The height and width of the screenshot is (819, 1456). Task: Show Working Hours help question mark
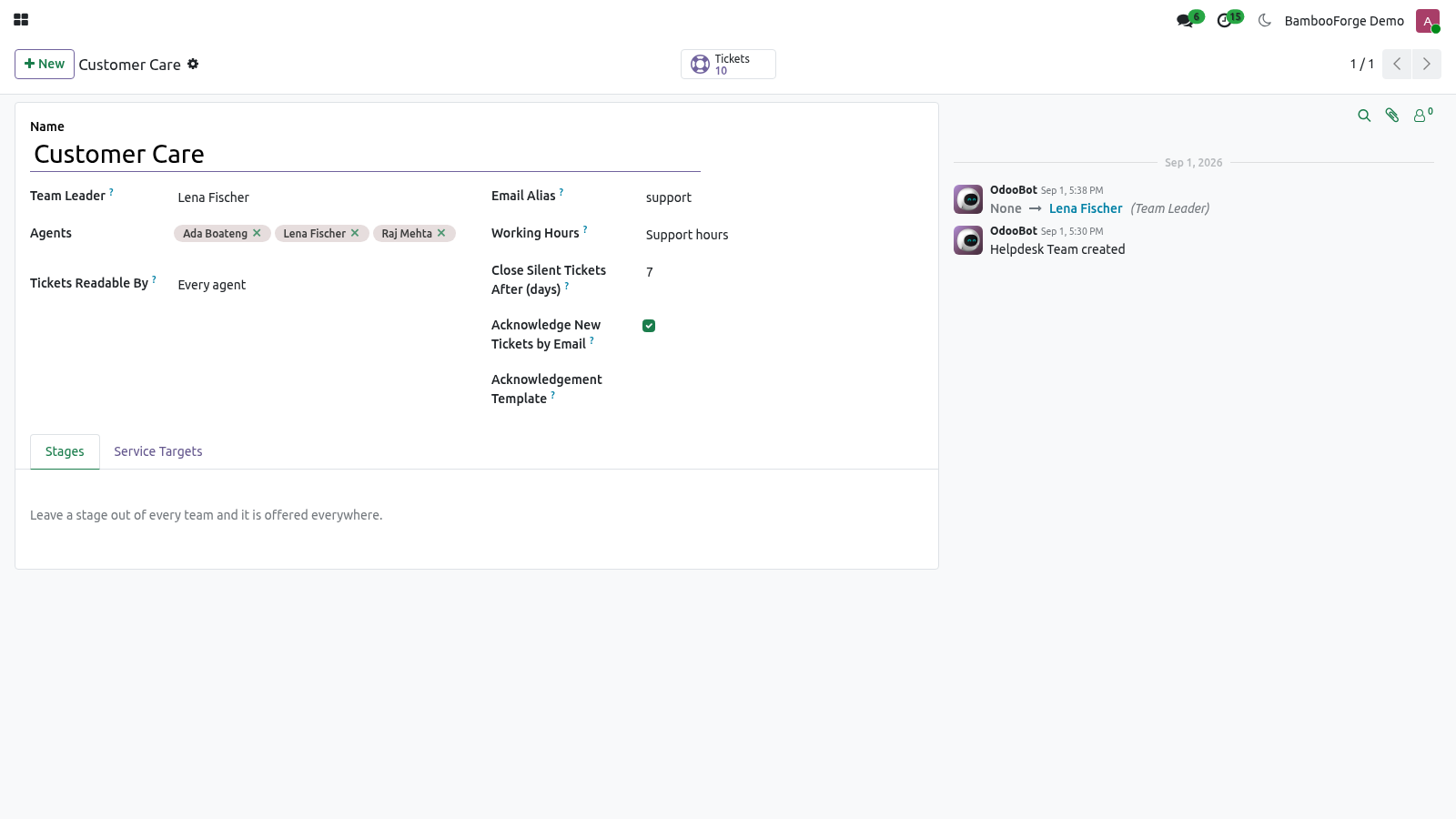point(585,229)
